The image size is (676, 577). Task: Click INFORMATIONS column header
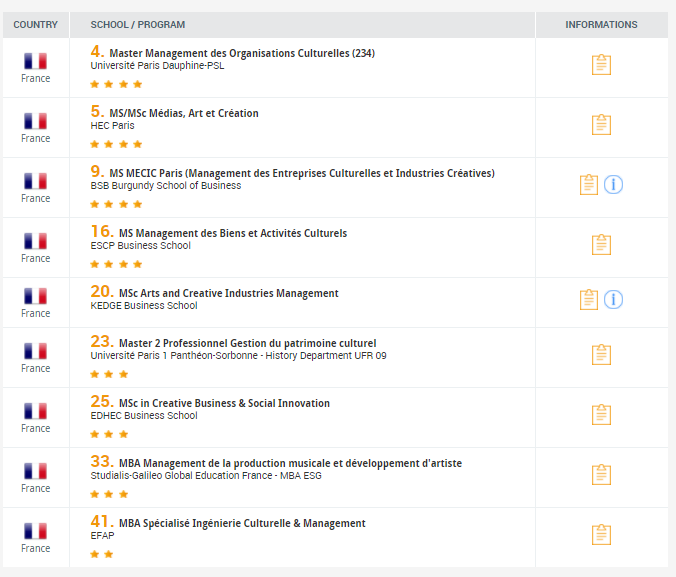601,25
